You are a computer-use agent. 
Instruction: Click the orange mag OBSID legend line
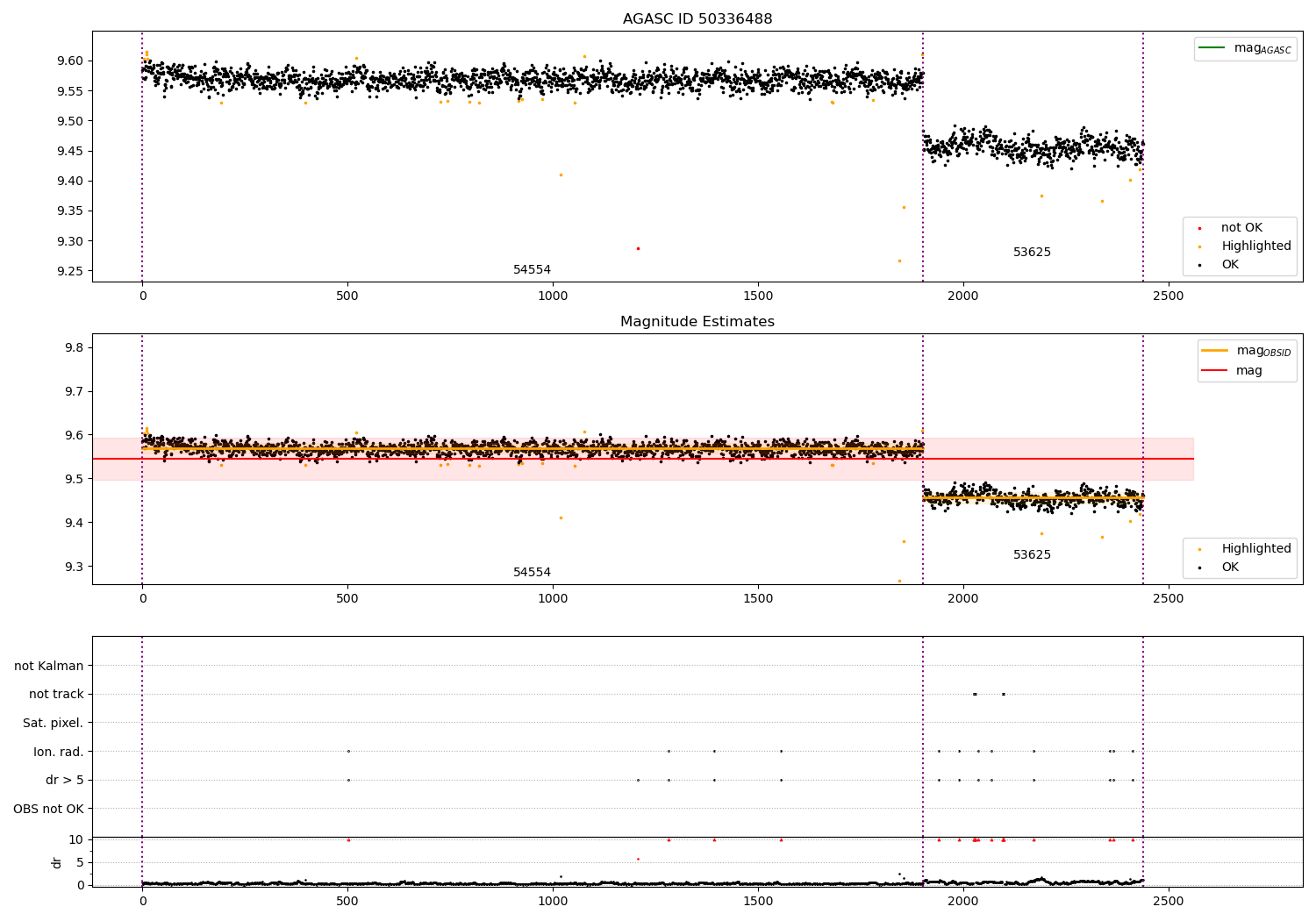pos(1214,351)
